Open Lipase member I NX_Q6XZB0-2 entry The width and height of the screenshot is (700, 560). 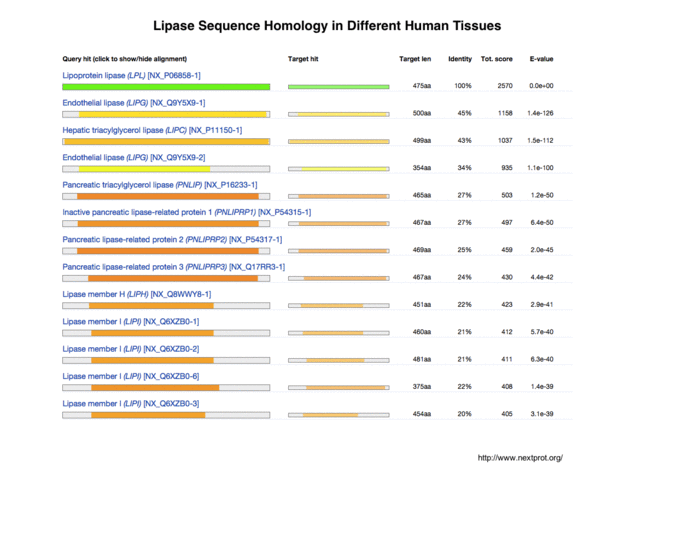point(130,349)
